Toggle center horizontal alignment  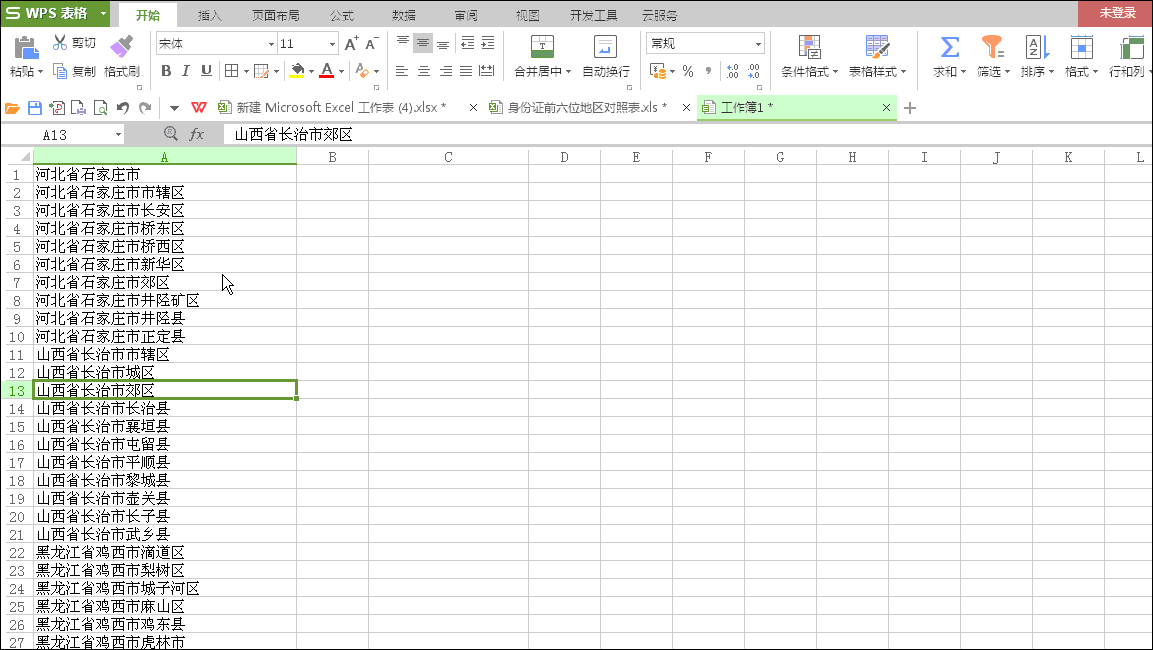424,71
